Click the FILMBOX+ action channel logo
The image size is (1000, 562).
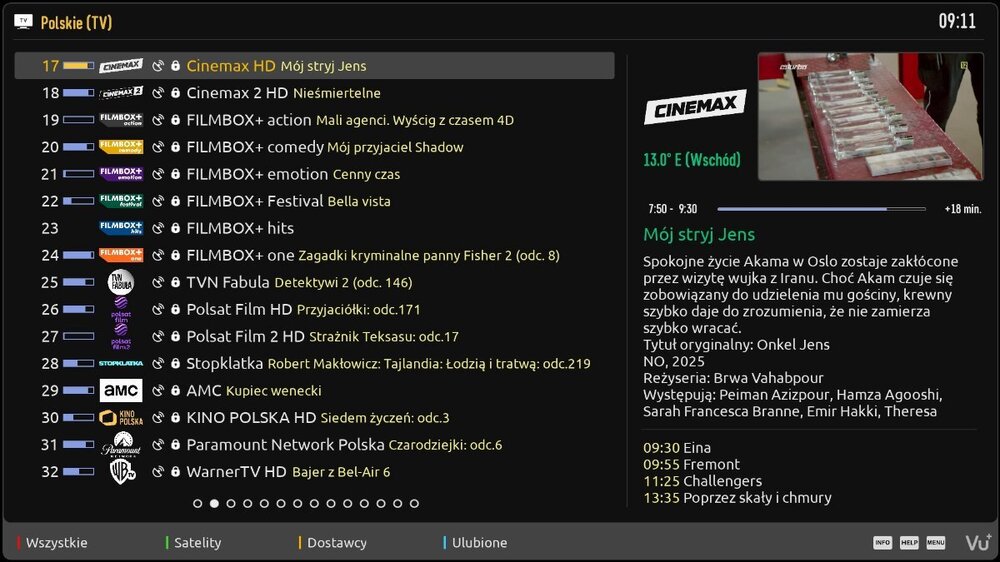click(x=121, y=119)
